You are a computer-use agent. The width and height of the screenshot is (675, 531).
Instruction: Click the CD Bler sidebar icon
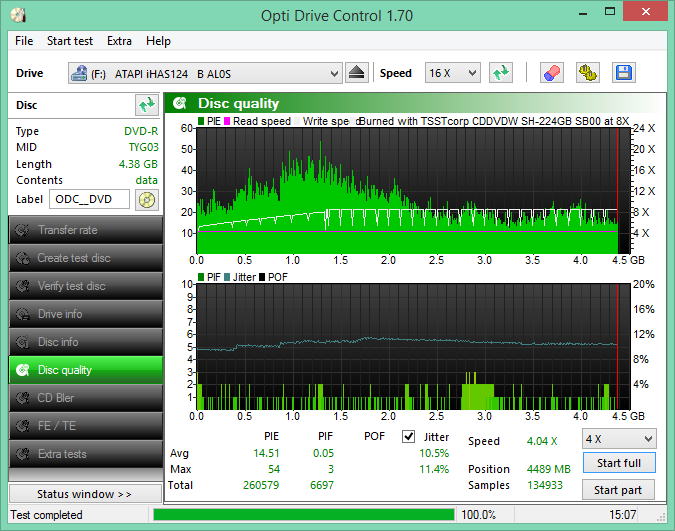tap(22, 398)
